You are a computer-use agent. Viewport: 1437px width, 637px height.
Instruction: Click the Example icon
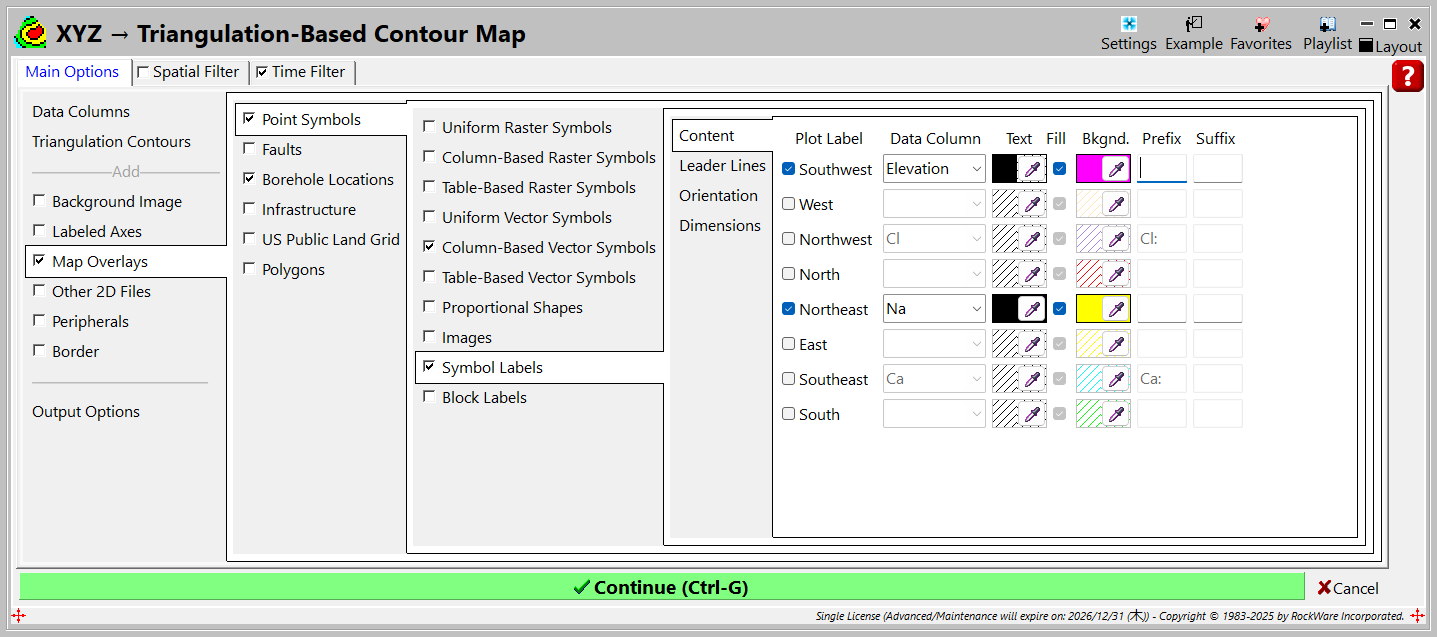(1193, 25)
